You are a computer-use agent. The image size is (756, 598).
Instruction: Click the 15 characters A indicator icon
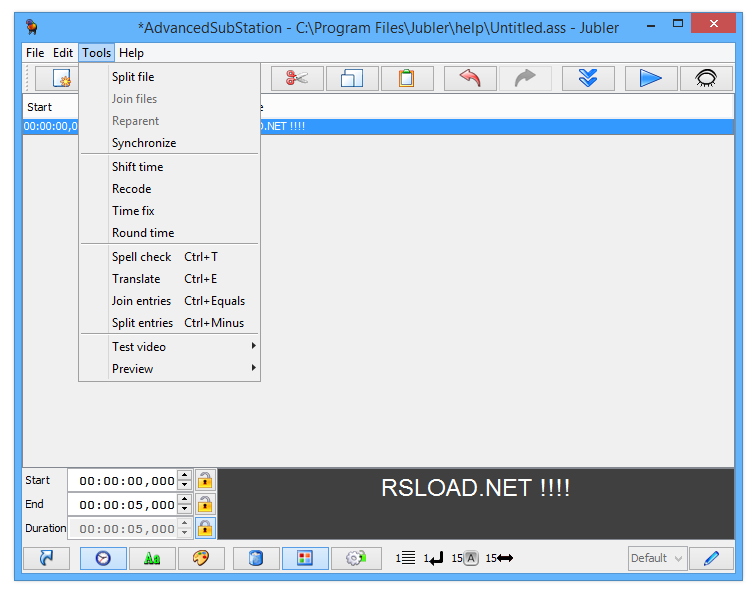coord(465,558)
